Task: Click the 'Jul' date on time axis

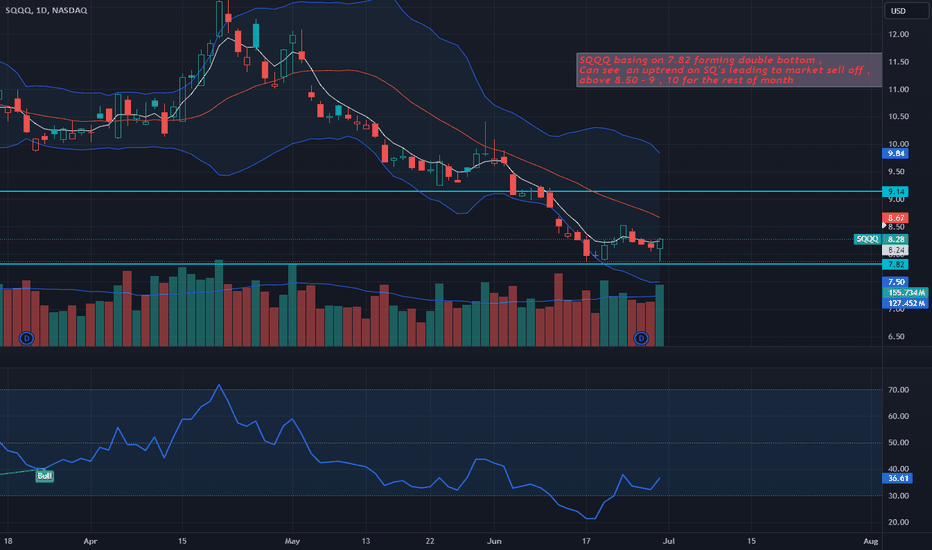Action: tap(669, 541)
